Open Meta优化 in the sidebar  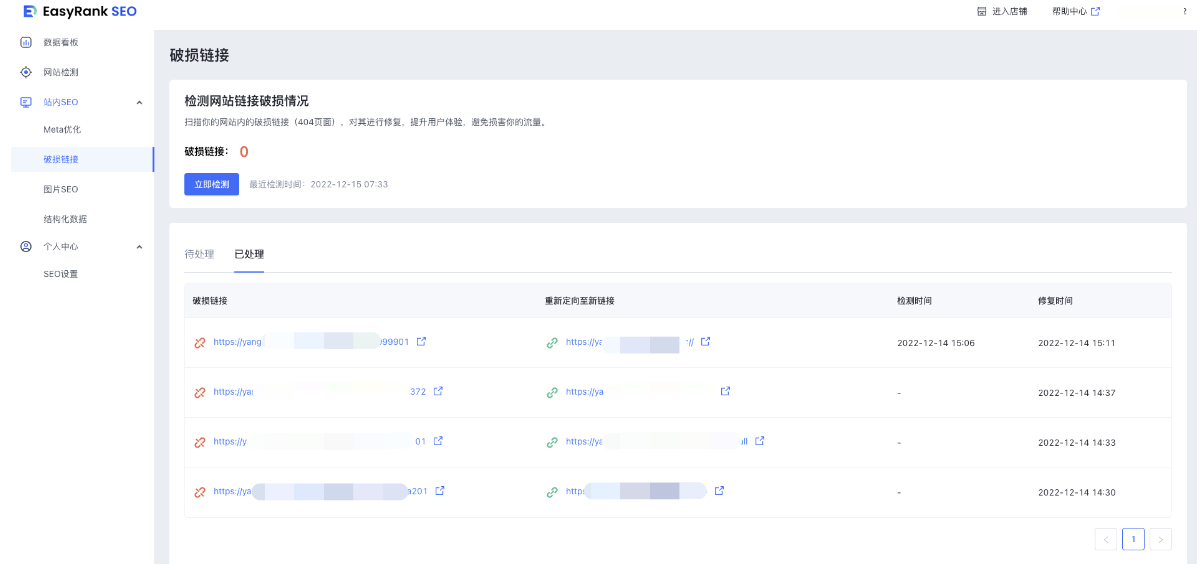[x=62, y=130]
